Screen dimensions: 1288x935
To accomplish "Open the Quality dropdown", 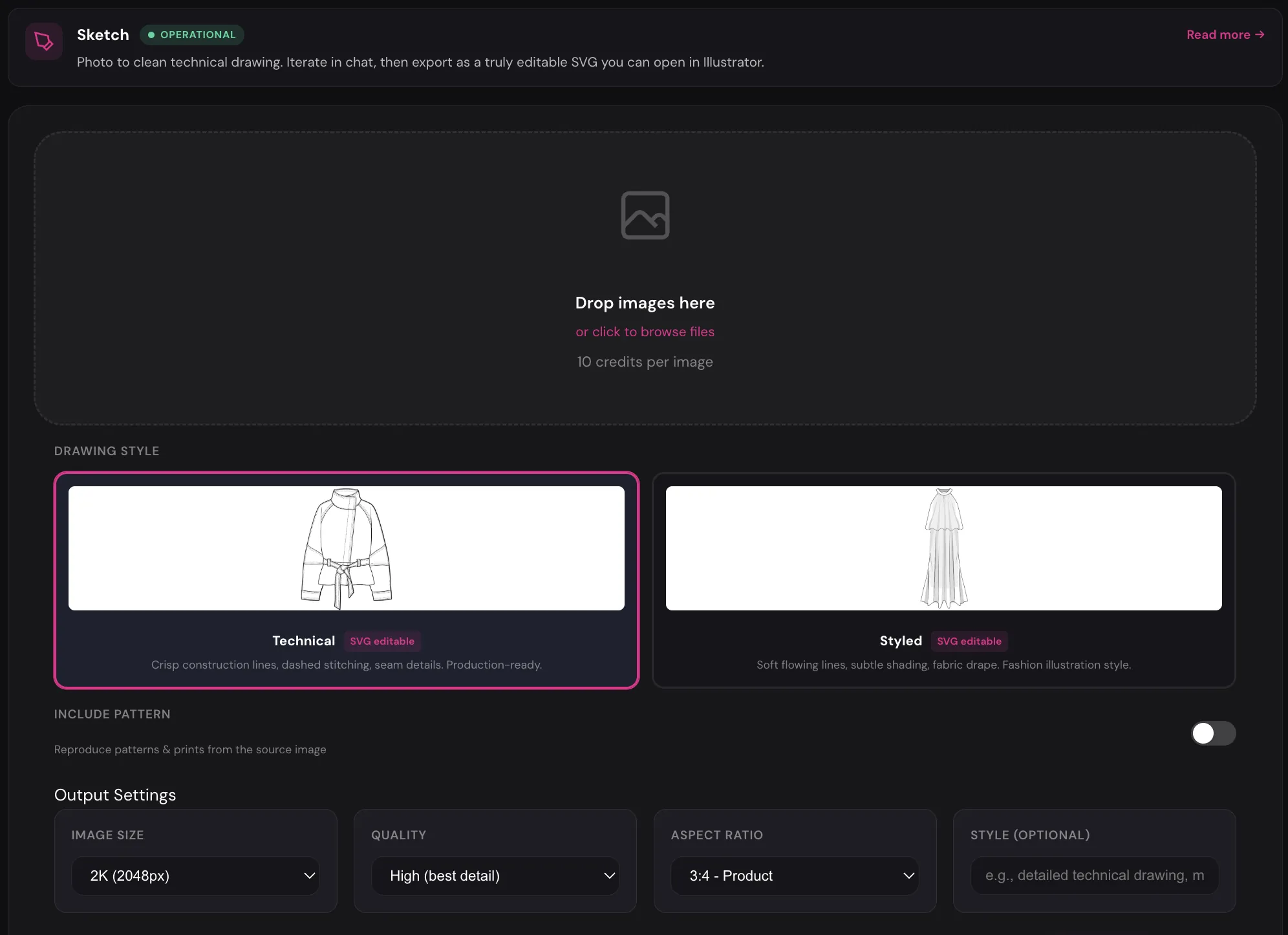I will click(x=495, y=876).
